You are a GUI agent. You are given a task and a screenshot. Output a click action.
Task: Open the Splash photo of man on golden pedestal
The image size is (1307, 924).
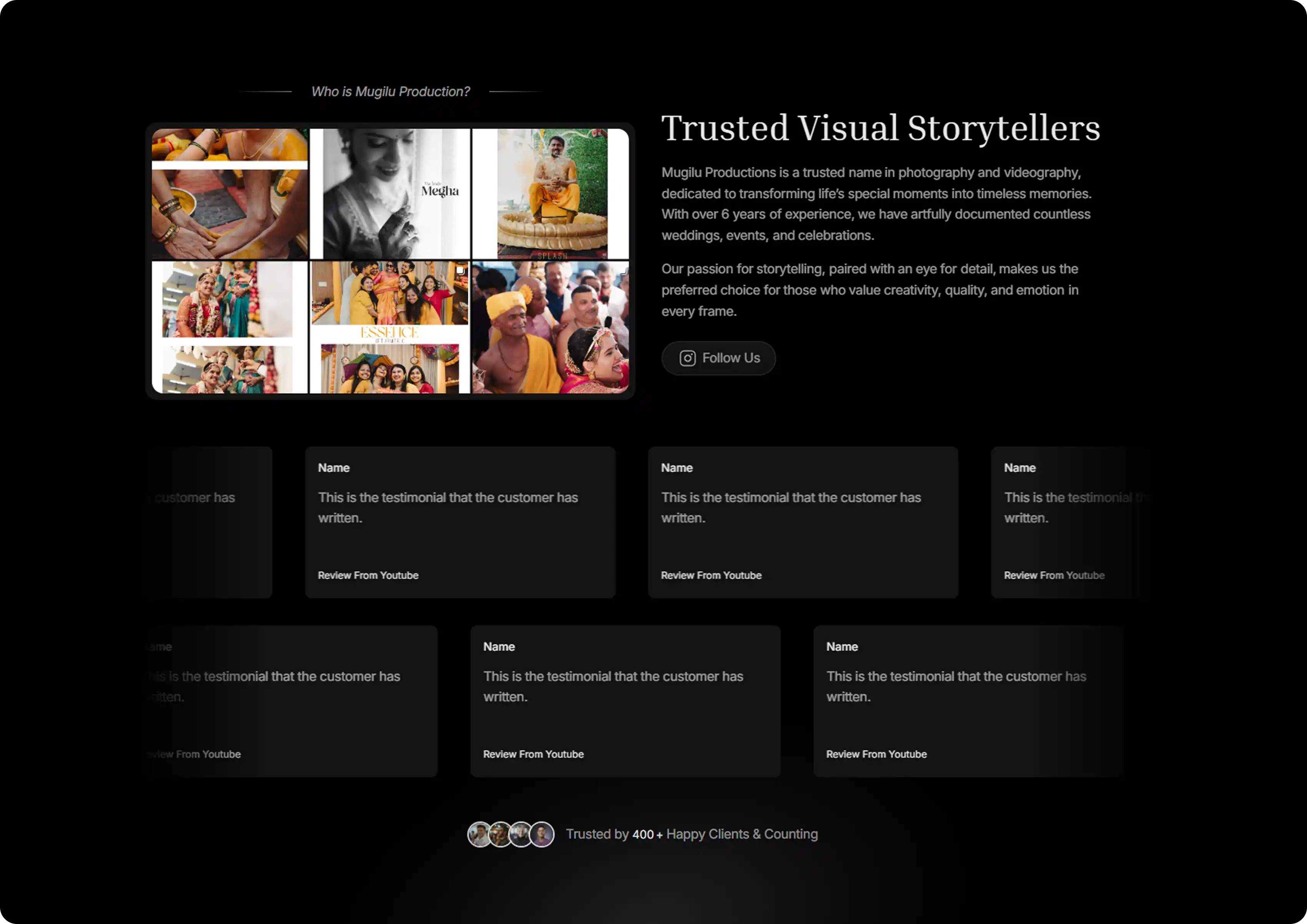point(550,194)
